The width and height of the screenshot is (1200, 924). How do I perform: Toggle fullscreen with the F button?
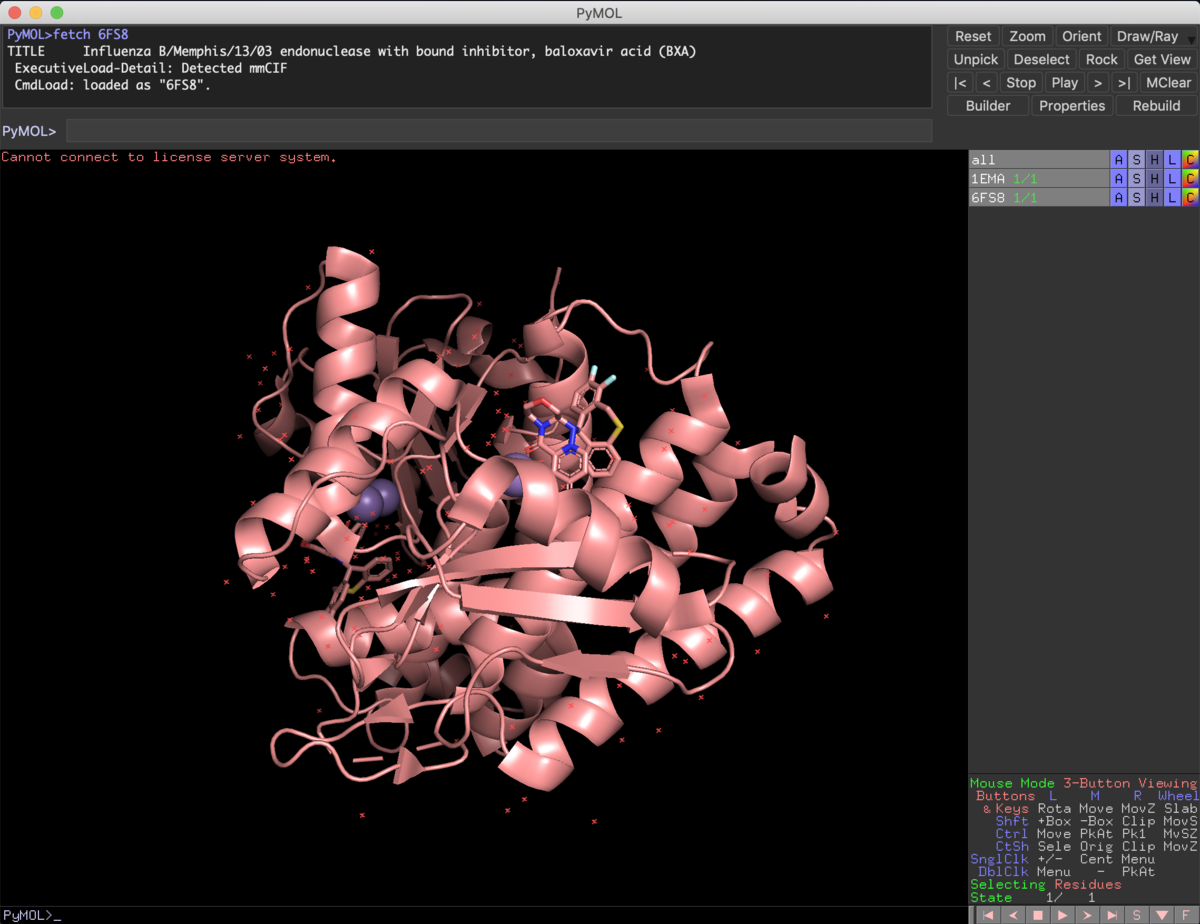click(x=1187, y=915)
